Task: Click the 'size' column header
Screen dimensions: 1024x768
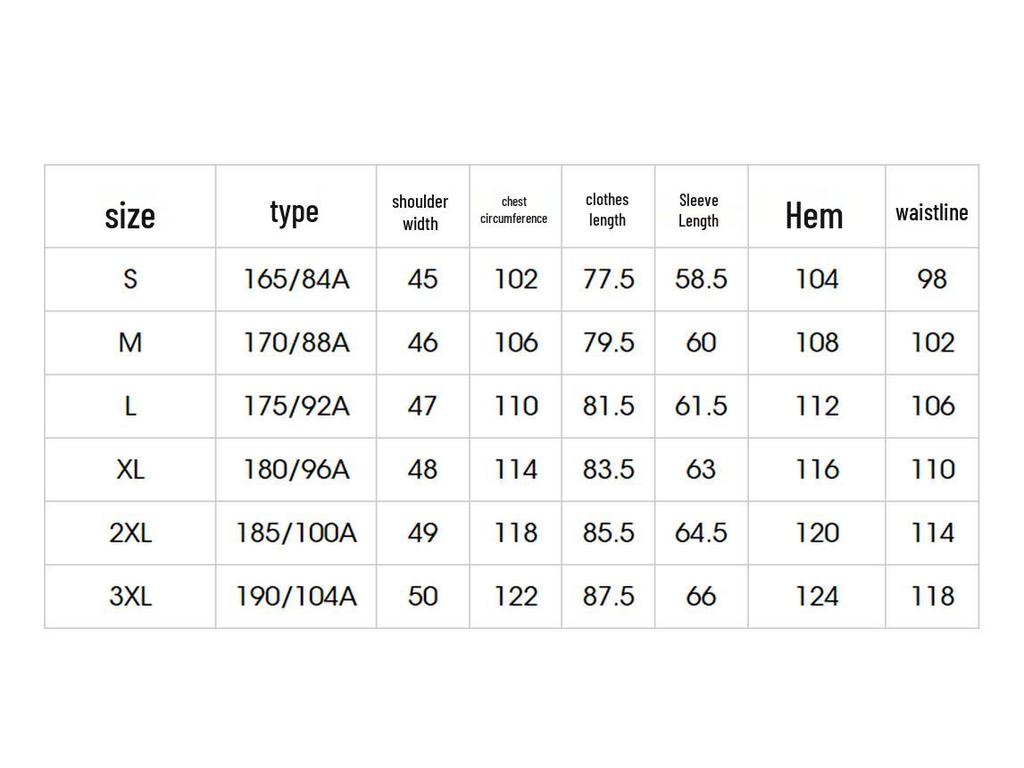Action: click(x=130, y=215)
